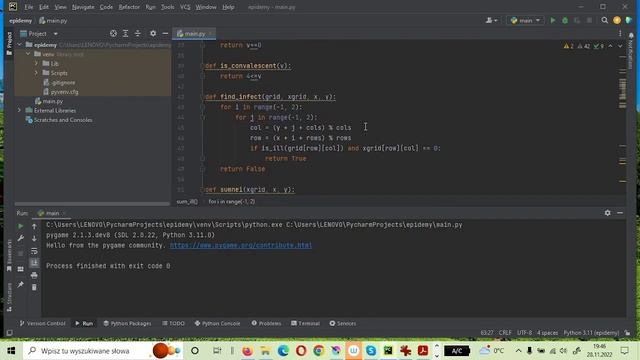Run the main configuration with the green play icon
This screenshot has height=360, width=640.
point(553,20)
